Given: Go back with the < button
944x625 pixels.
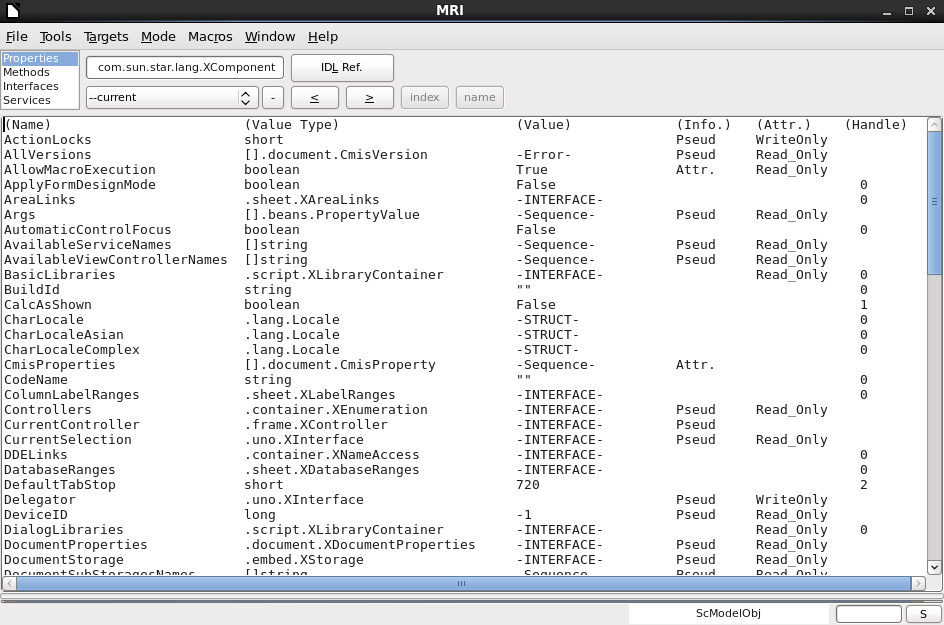Looking at the screenshot, I should tap(315, 98).
